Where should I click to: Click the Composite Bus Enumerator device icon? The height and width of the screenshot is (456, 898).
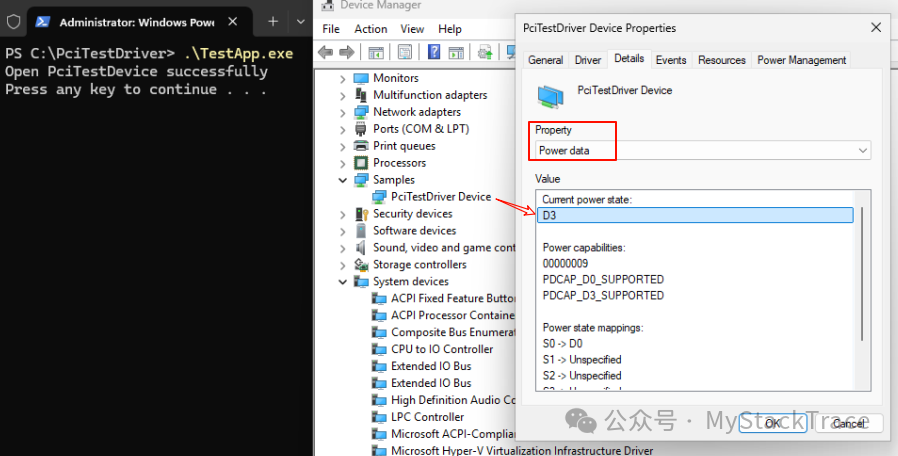click(x=379, y=332)
